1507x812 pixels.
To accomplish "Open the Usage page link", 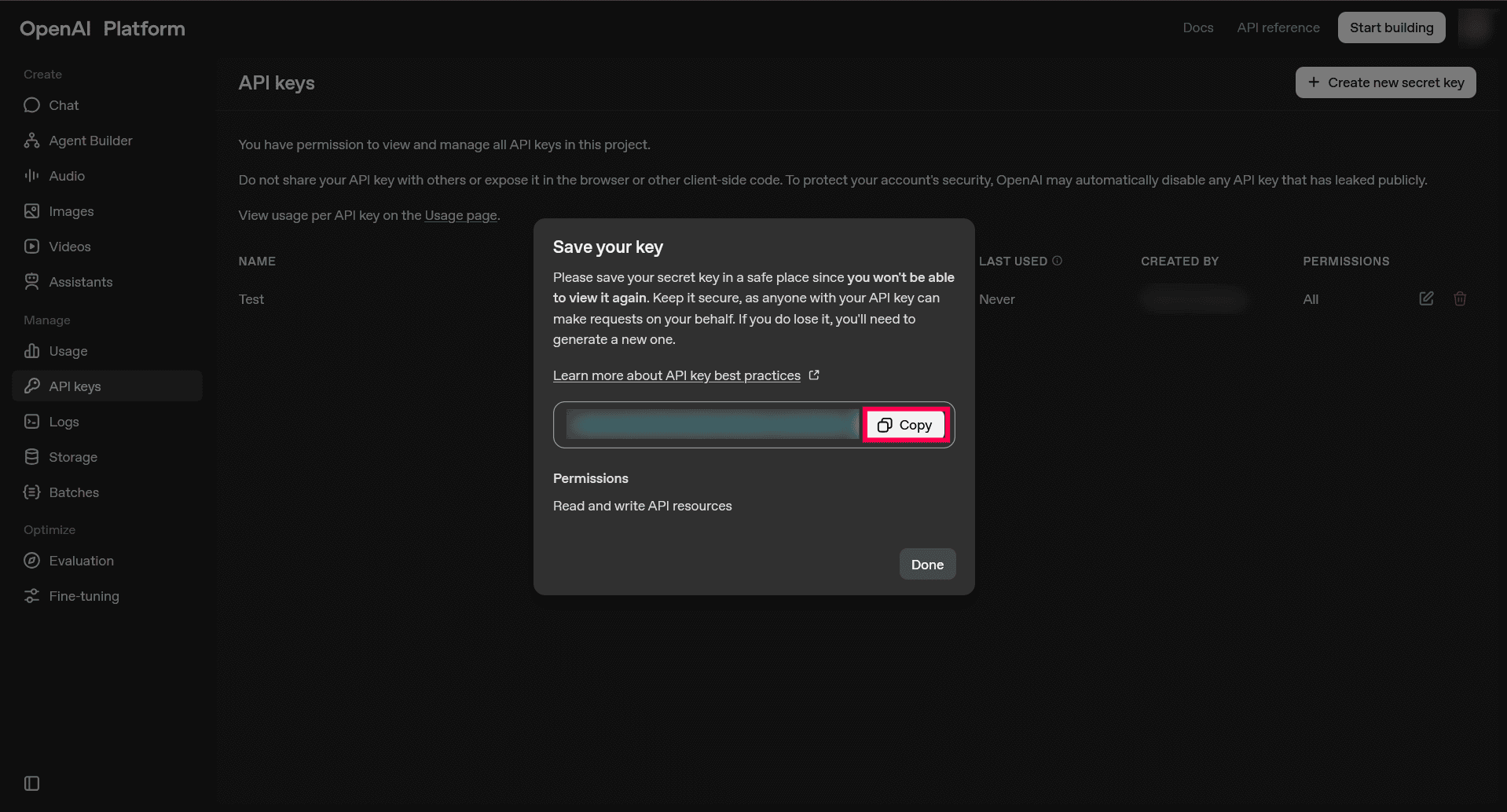I will point(460,215).
